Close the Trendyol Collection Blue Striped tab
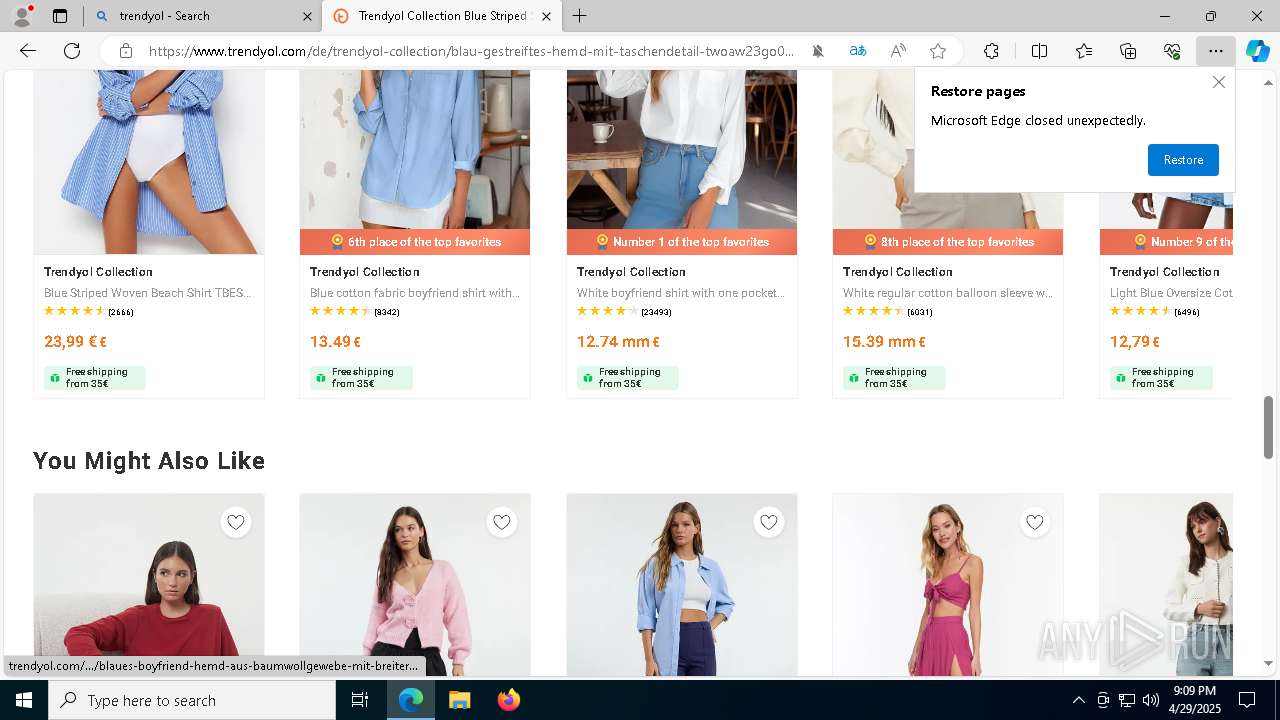Image resolution: width=1280 pixels, height=720 pixels. click(546, 16)
